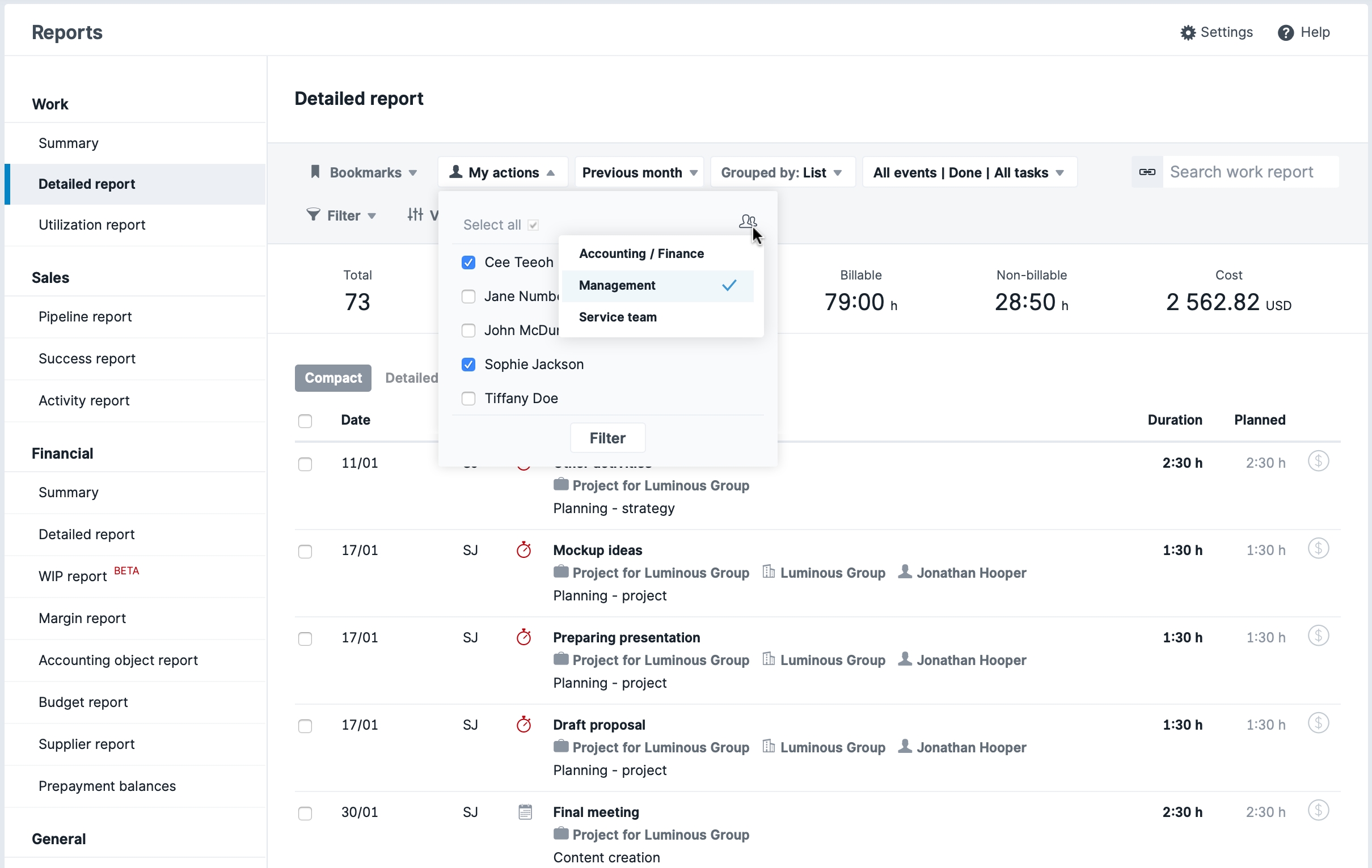Select Accounting Finance from team list

click(x=641, y=253)
